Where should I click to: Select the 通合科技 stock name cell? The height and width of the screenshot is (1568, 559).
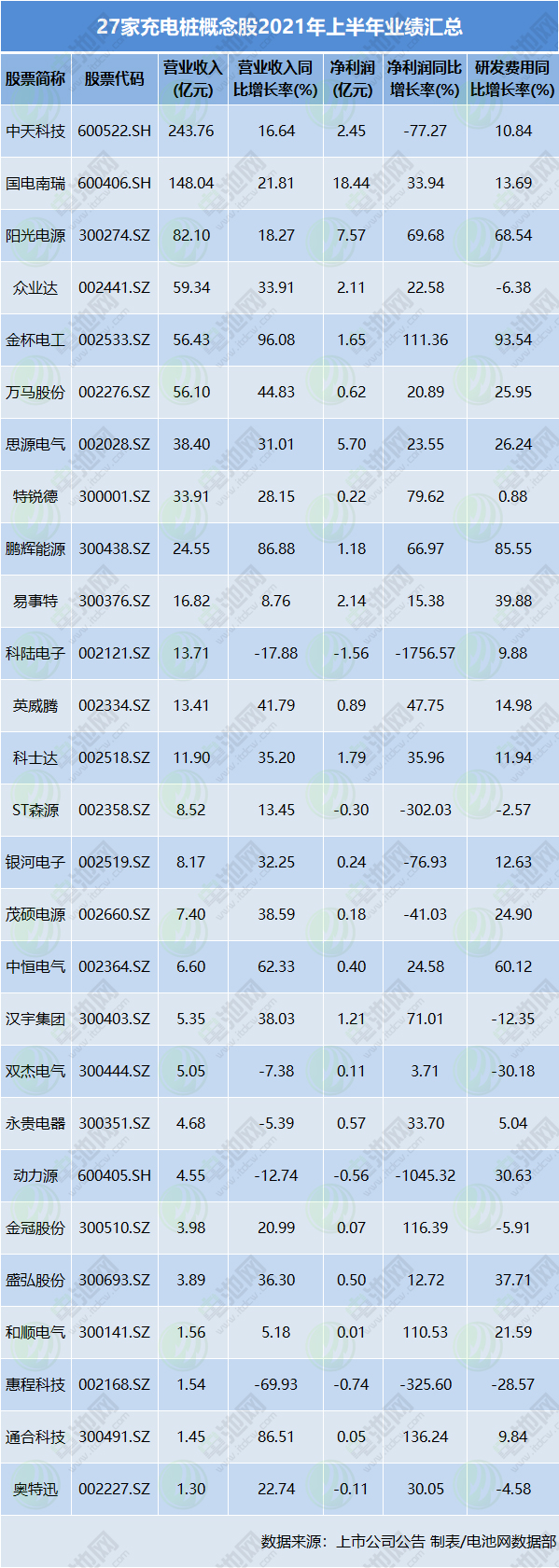point(35,1436)
